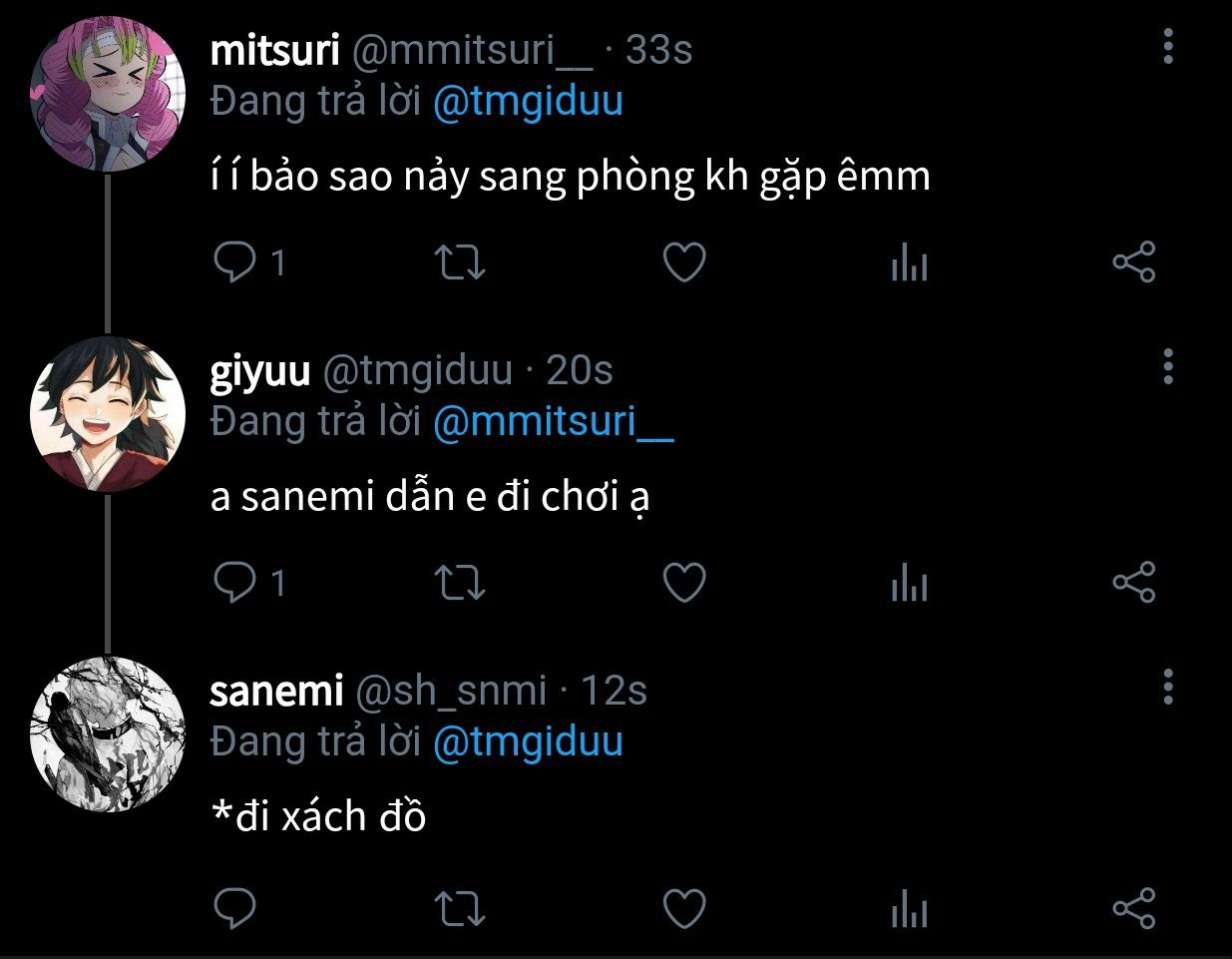The image size is (1232, 959).
Task: Open sanemi's profile avatar
Action: click(x=108, y=734)
